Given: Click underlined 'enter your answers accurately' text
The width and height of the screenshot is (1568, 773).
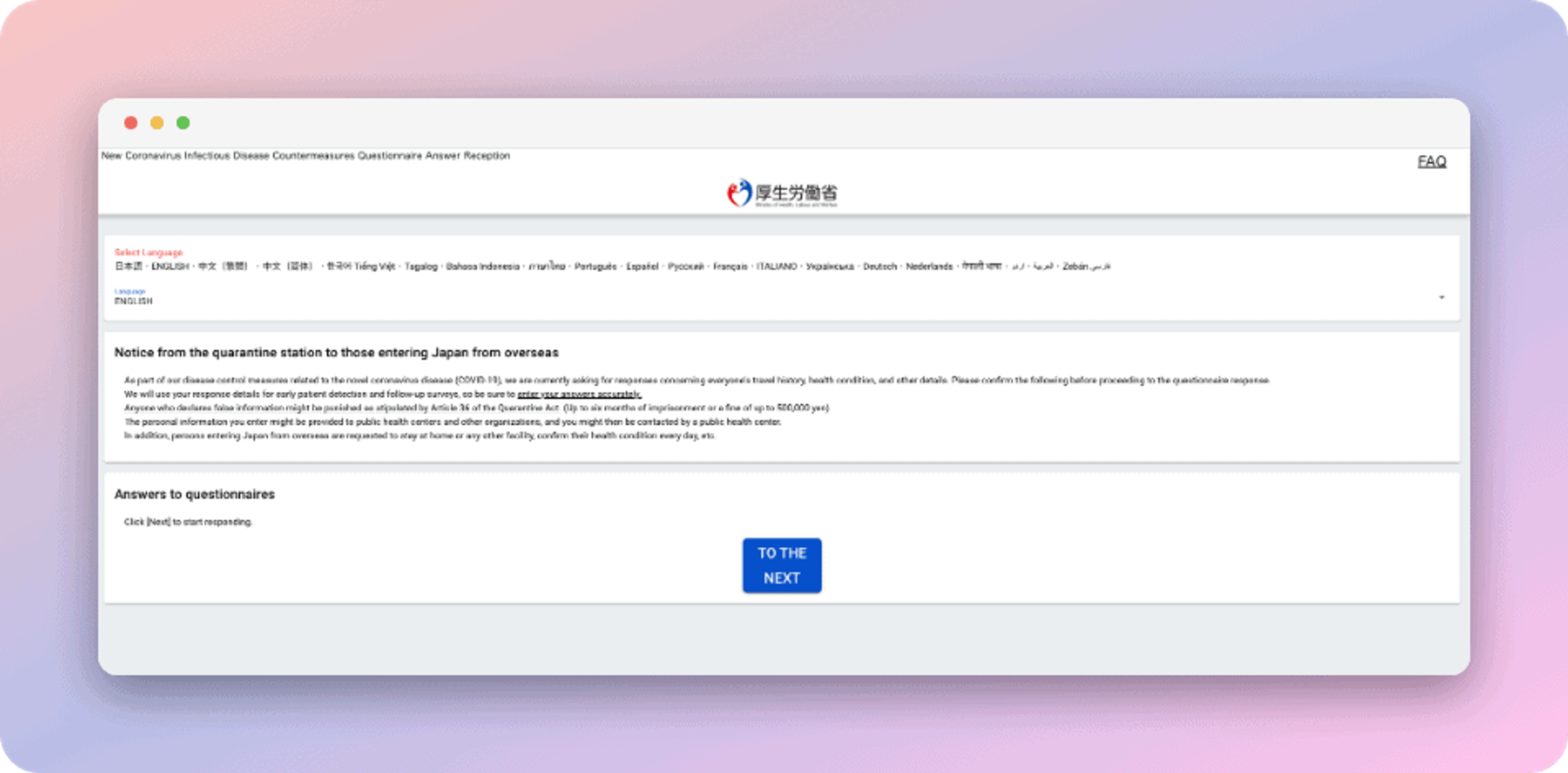Looking at the screenshot, I should pyautogui.click(x=579, y=394).
